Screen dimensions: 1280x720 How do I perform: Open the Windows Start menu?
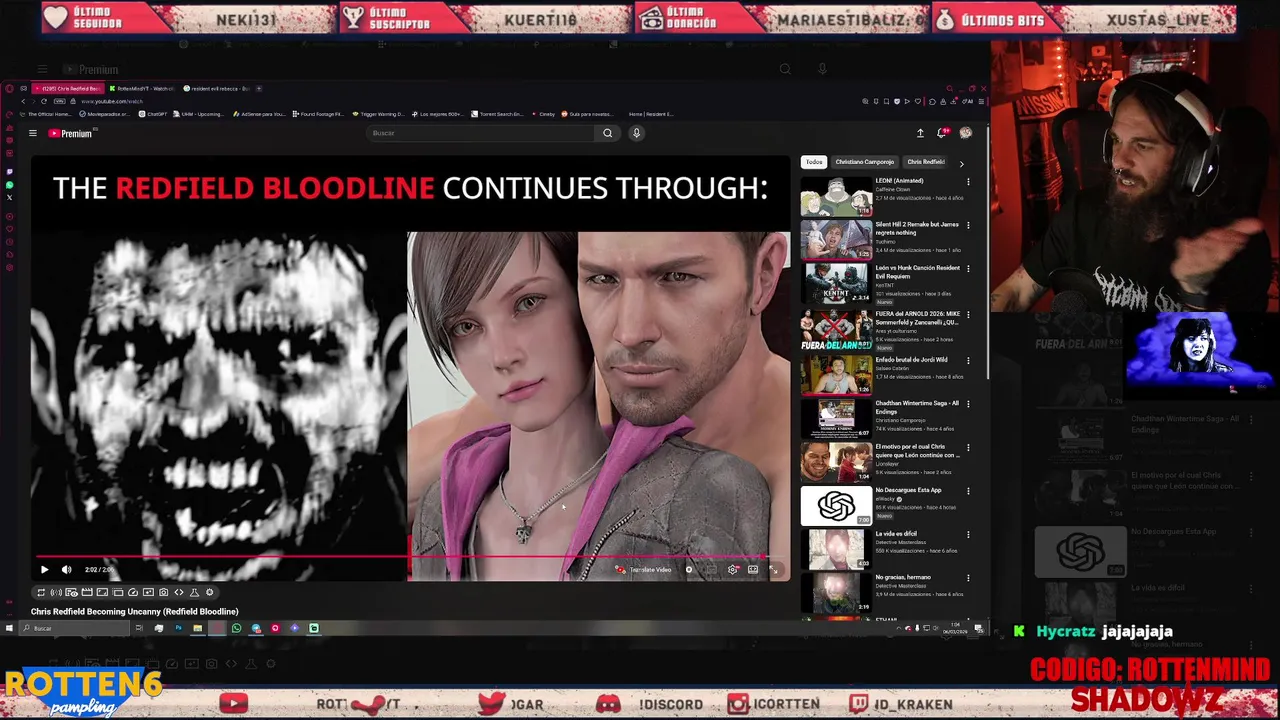pyautogui.click(x=9, y=628)
